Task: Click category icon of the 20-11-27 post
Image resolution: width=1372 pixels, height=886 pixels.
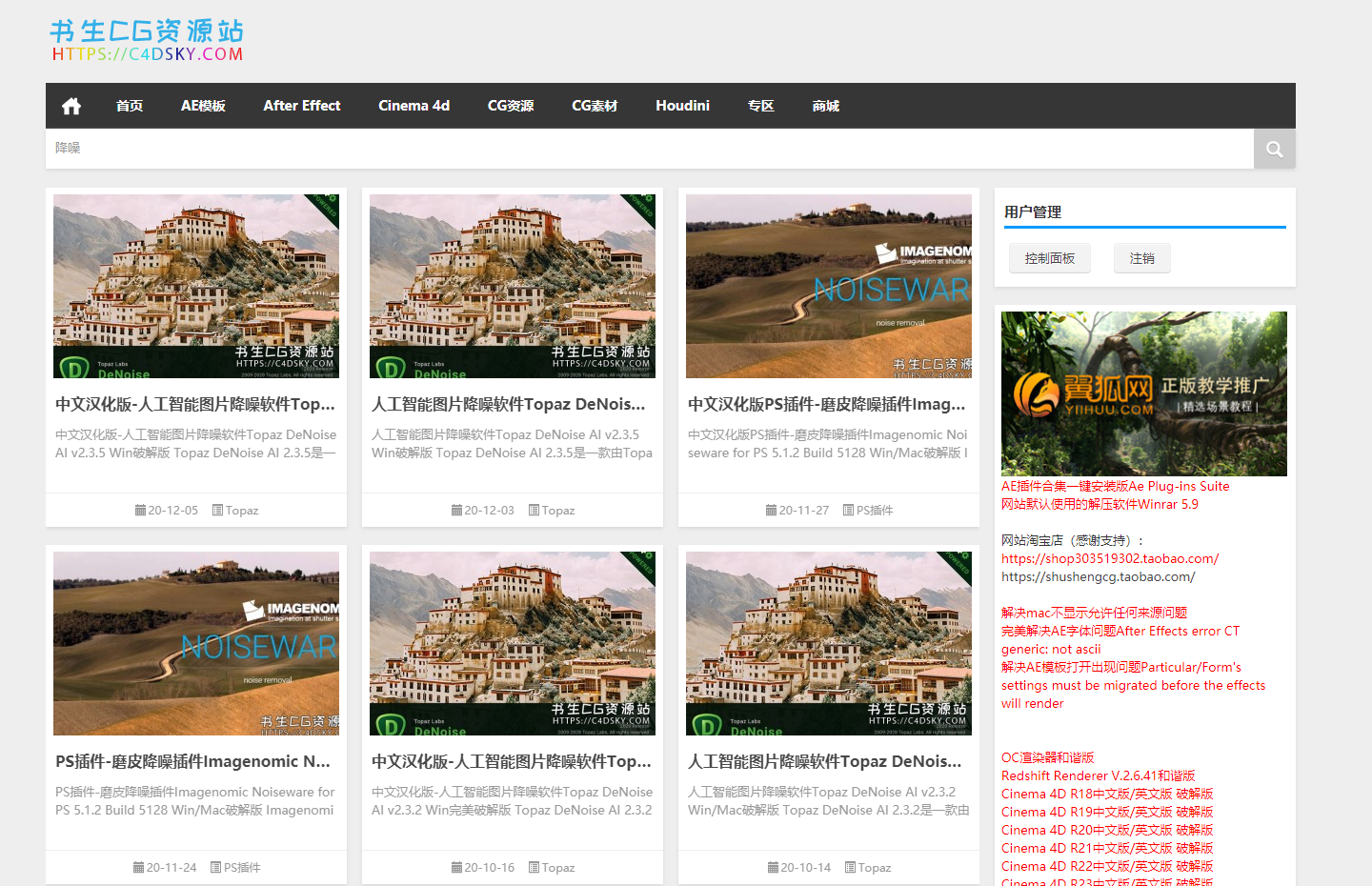Action: (848, 511)
